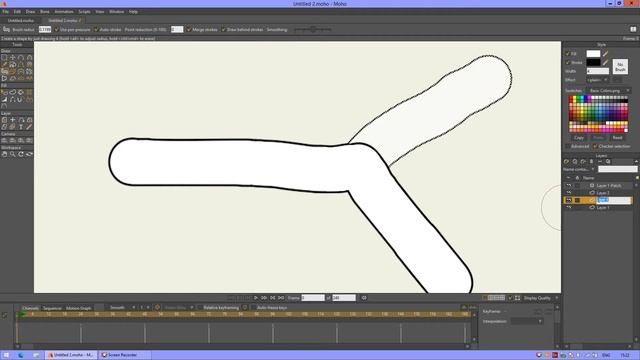The image size is (640, 360).
Task: Select the Pan Workspace hand tool
Action: click(x=4, y=154)
